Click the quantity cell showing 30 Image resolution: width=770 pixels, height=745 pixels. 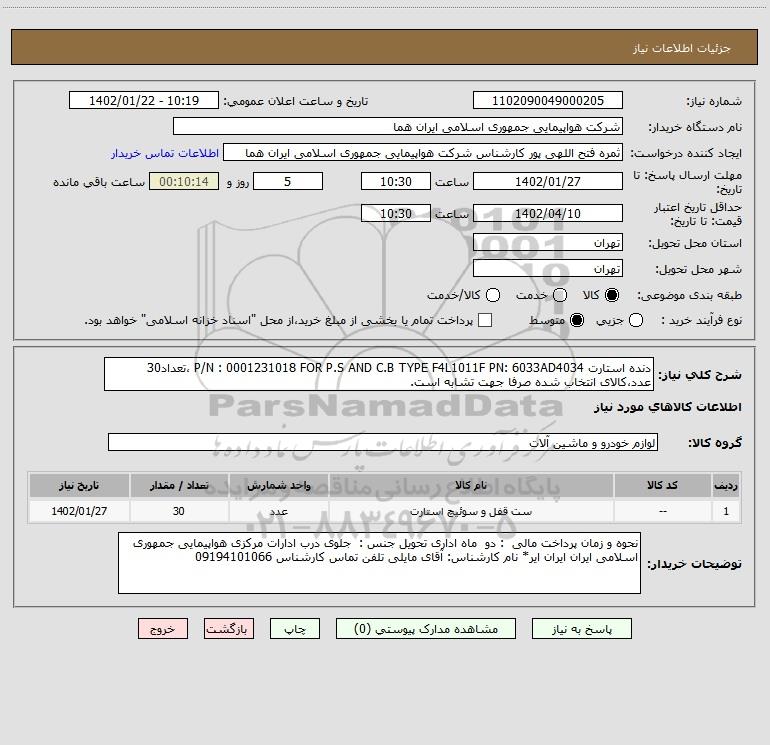click(x=179, y=511)
